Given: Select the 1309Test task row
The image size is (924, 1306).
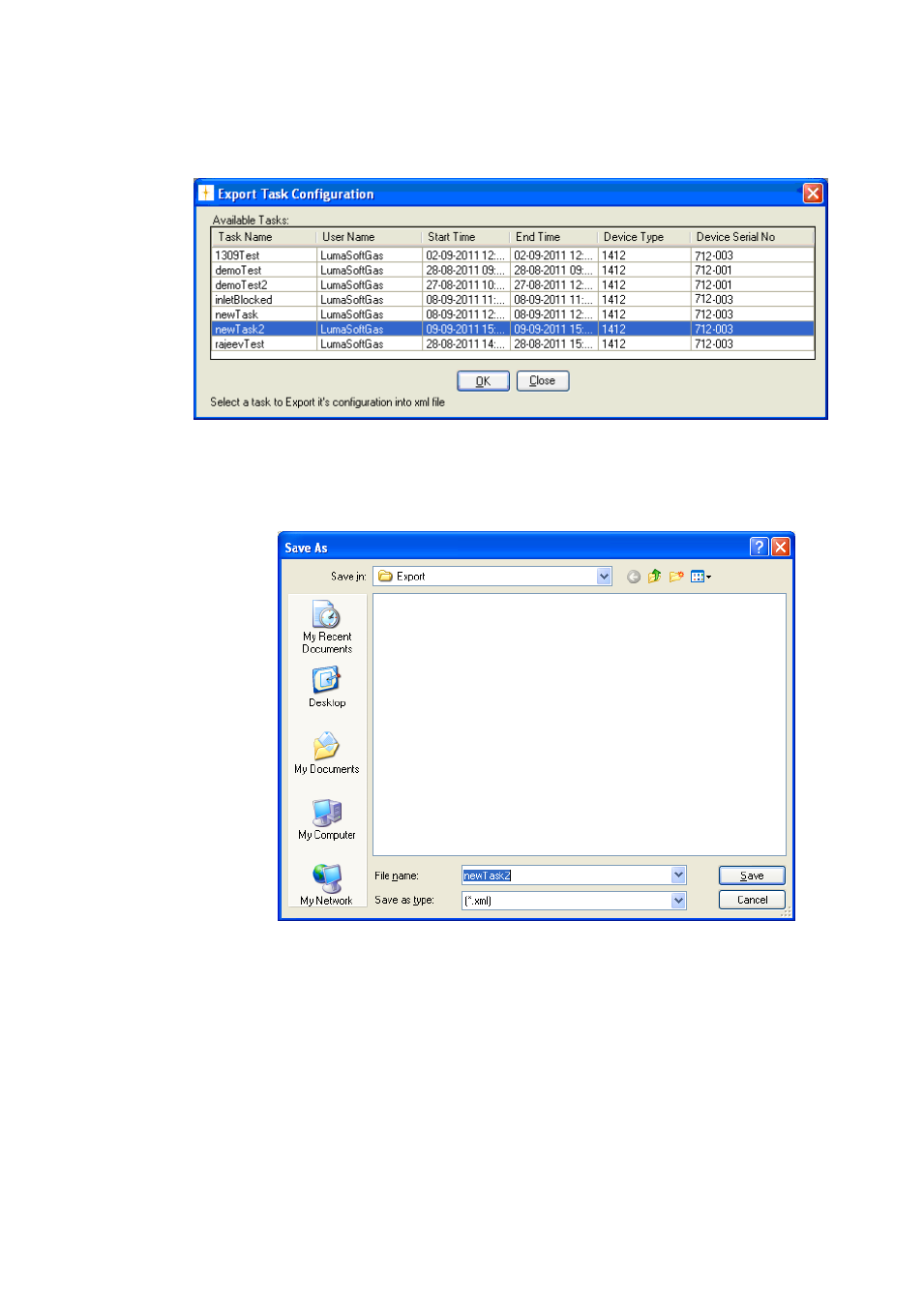Looking at the screenshot, I should (513, 255).
